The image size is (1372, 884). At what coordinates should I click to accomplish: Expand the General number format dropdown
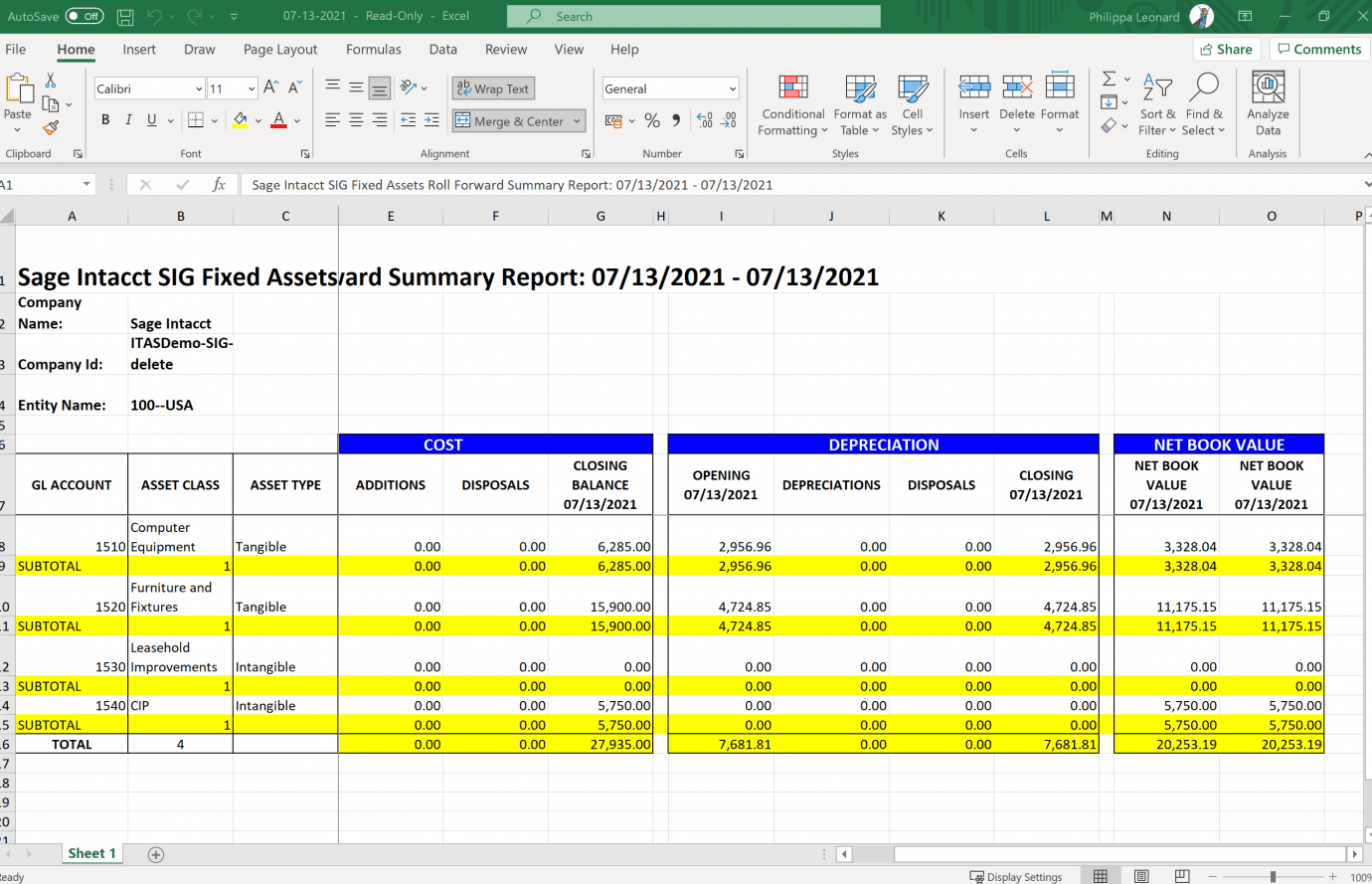[733, 88]
